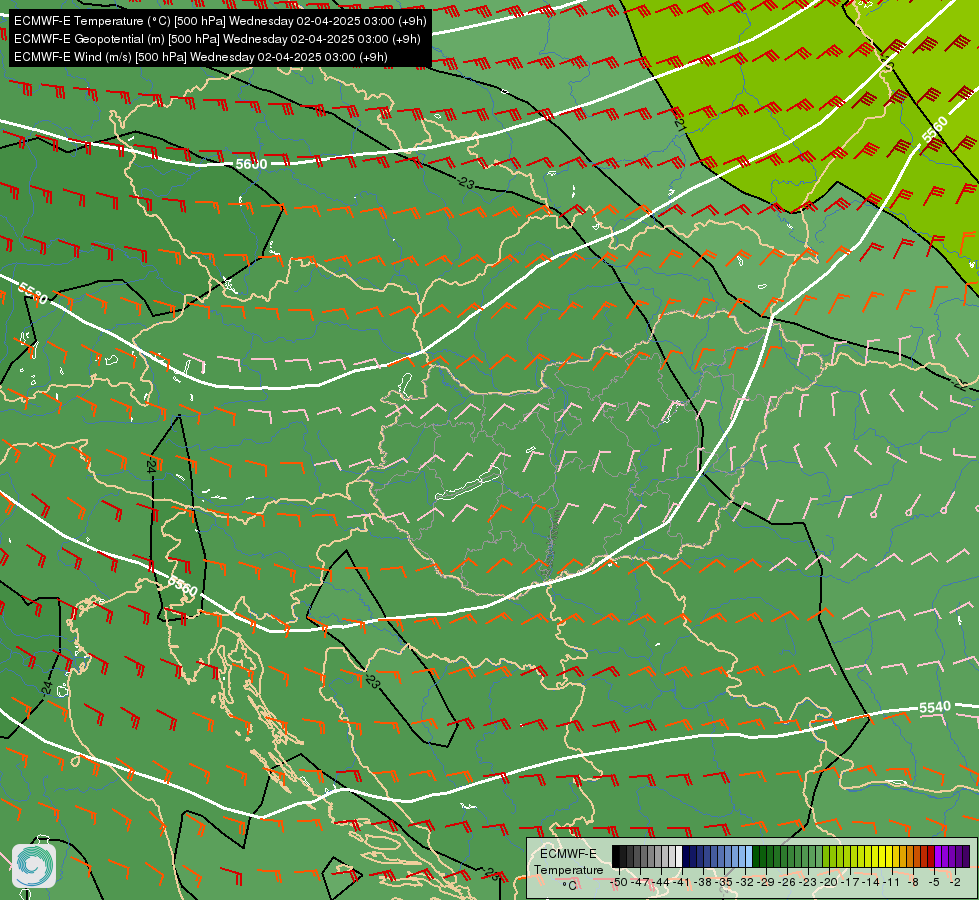
Task: Pick the white swatch just left of the navy colorbar section
Action: pyautogui.click(x=679, y=856)
